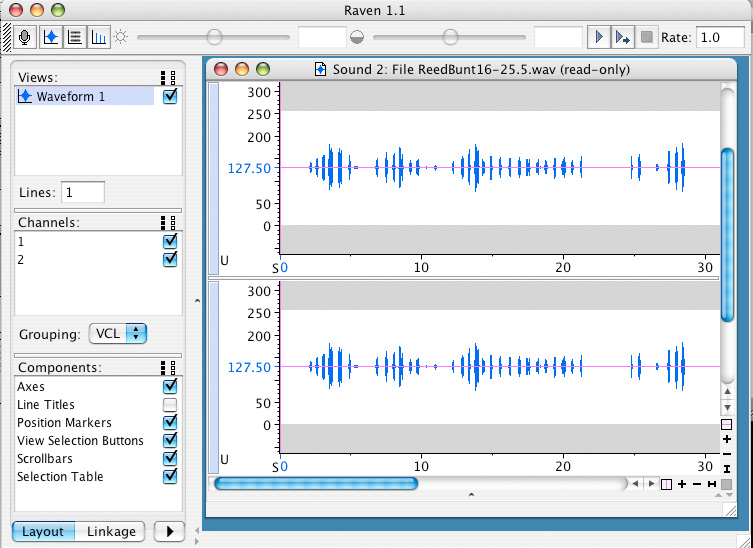Viewport: 753px width, 548px height.
Task: Click the vertical zoom-to-all button
Action: coord(727,469)
